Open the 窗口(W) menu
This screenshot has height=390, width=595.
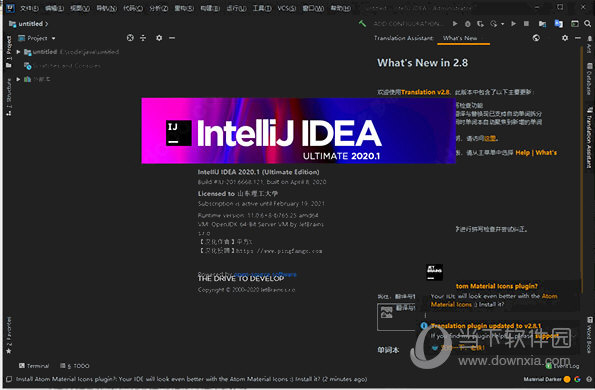pos(313,8)
